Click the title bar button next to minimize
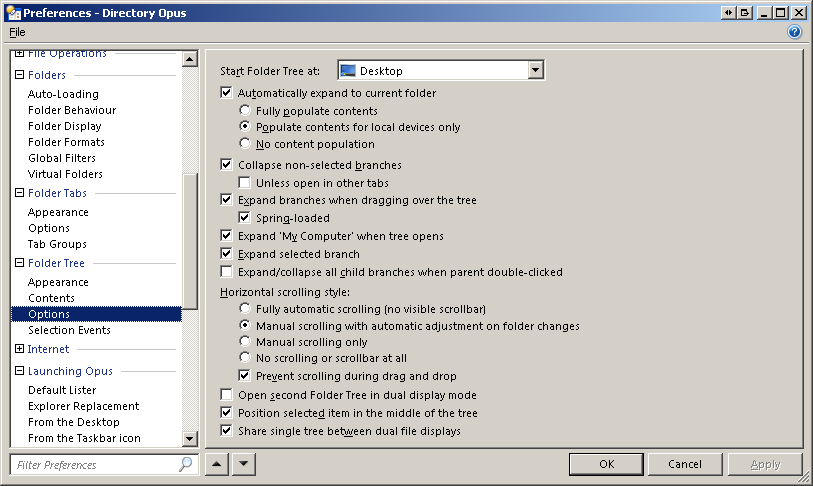Screen dimensions: 813x486 tap(745, 12)
